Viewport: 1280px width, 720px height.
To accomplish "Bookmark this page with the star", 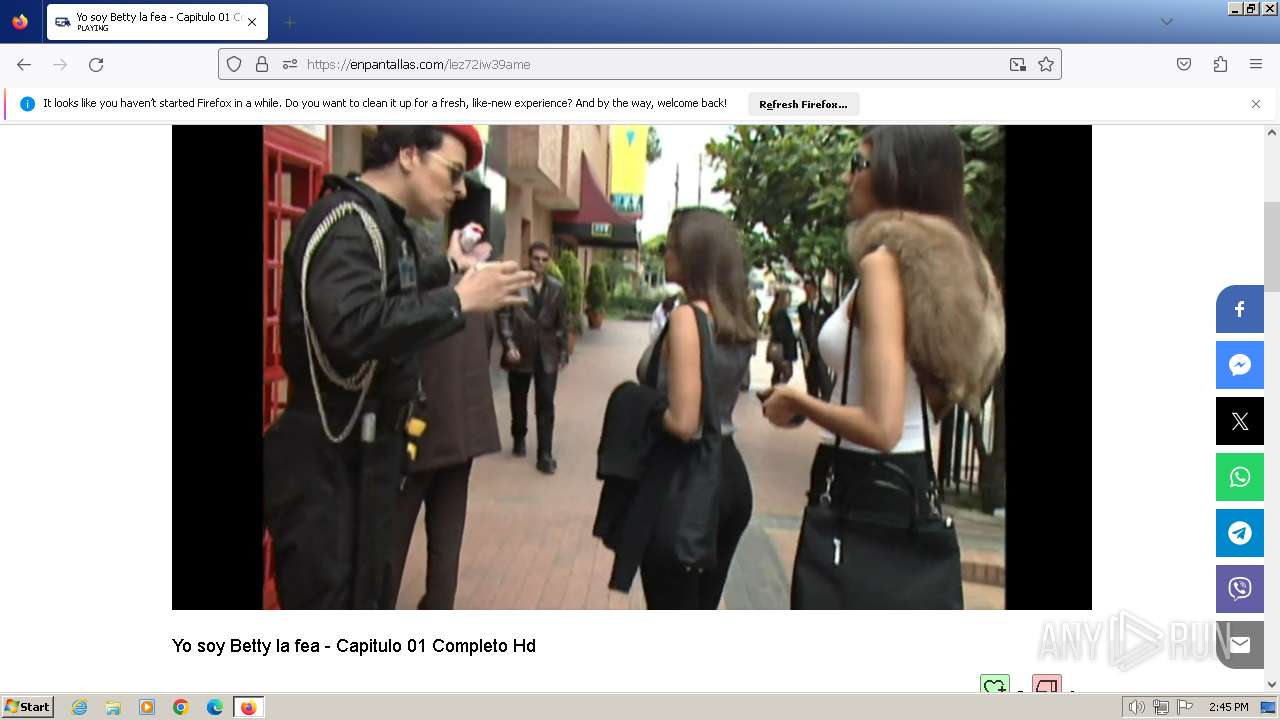I will point(1046,64).
